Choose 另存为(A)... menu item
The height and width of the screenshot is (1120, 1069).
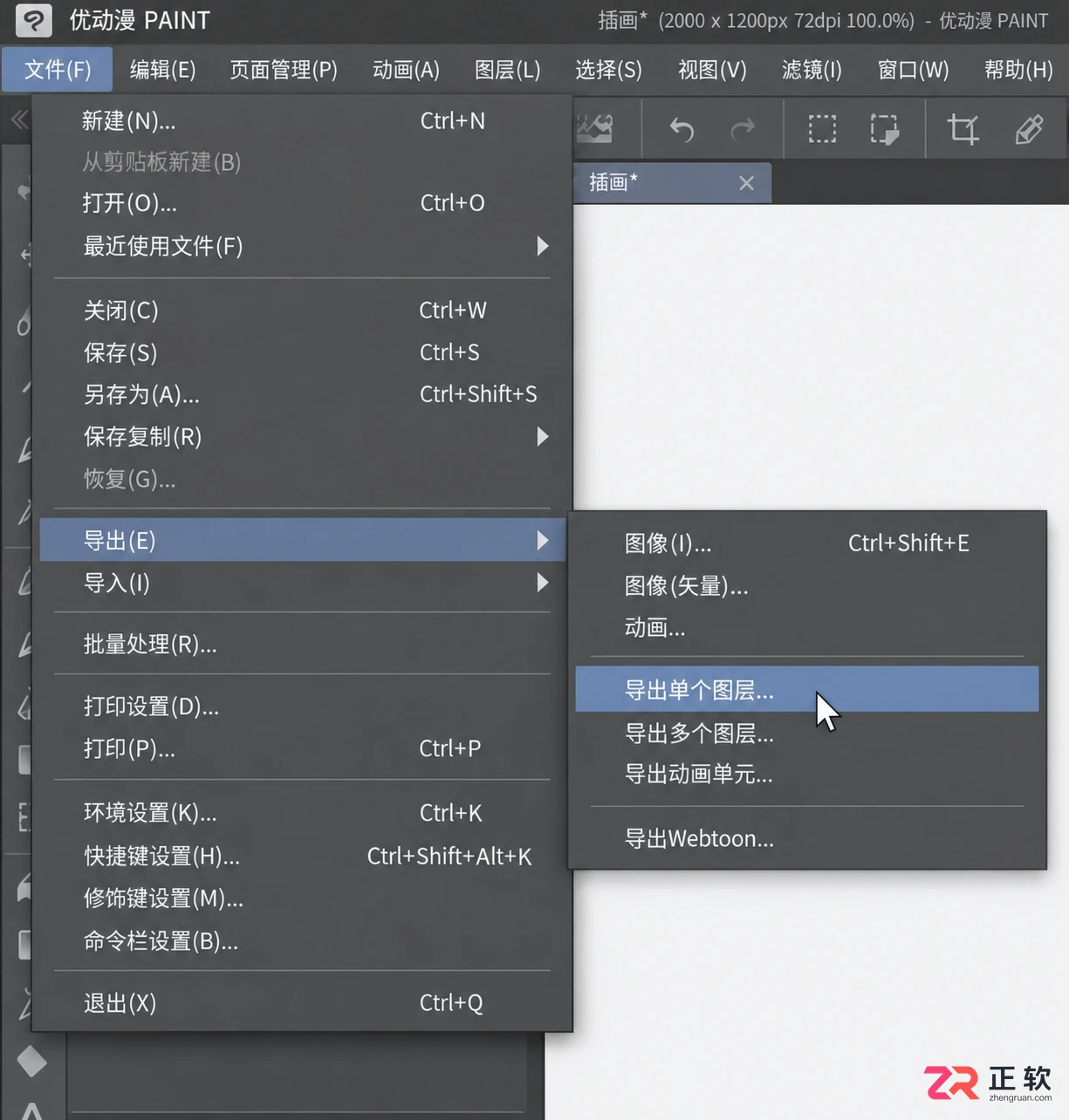(x=302, y=394)
